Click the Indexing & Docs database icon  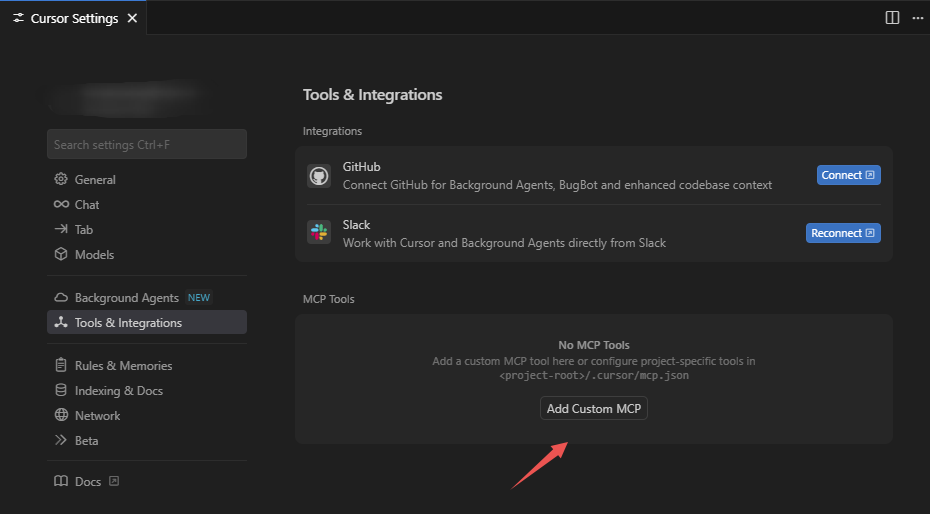[x=60, y=390]
